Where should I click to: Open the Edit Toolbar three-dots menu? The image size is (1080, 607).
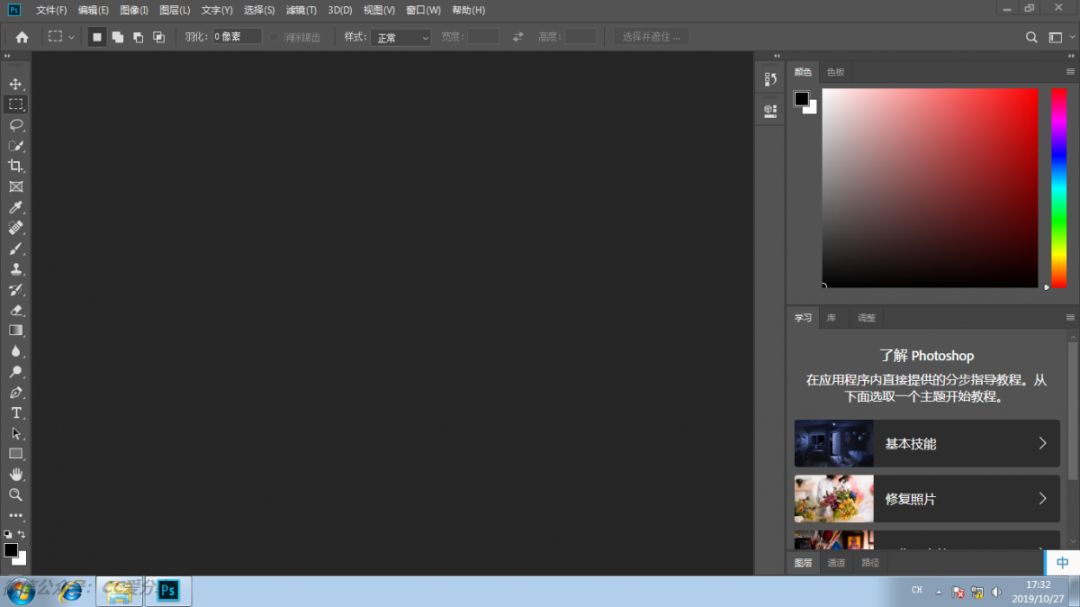16,515
